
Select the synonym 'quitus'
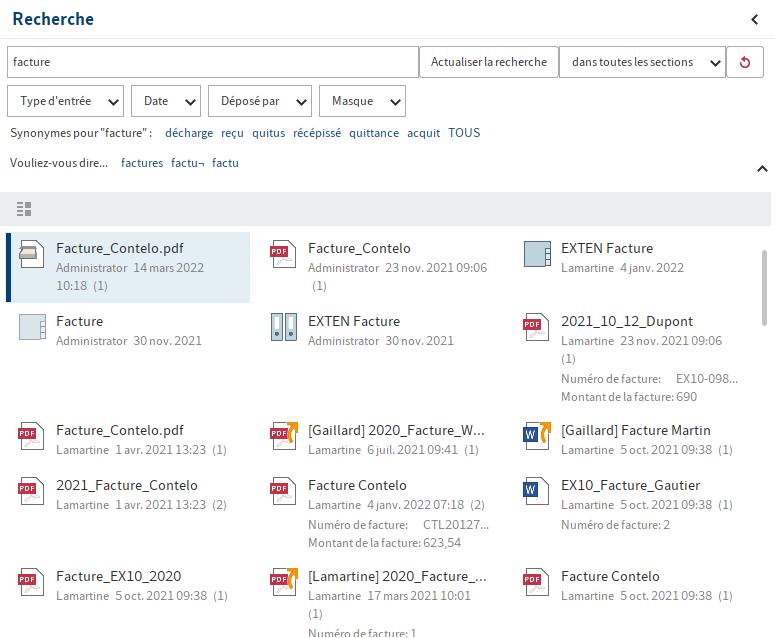[x=268, y=133]
